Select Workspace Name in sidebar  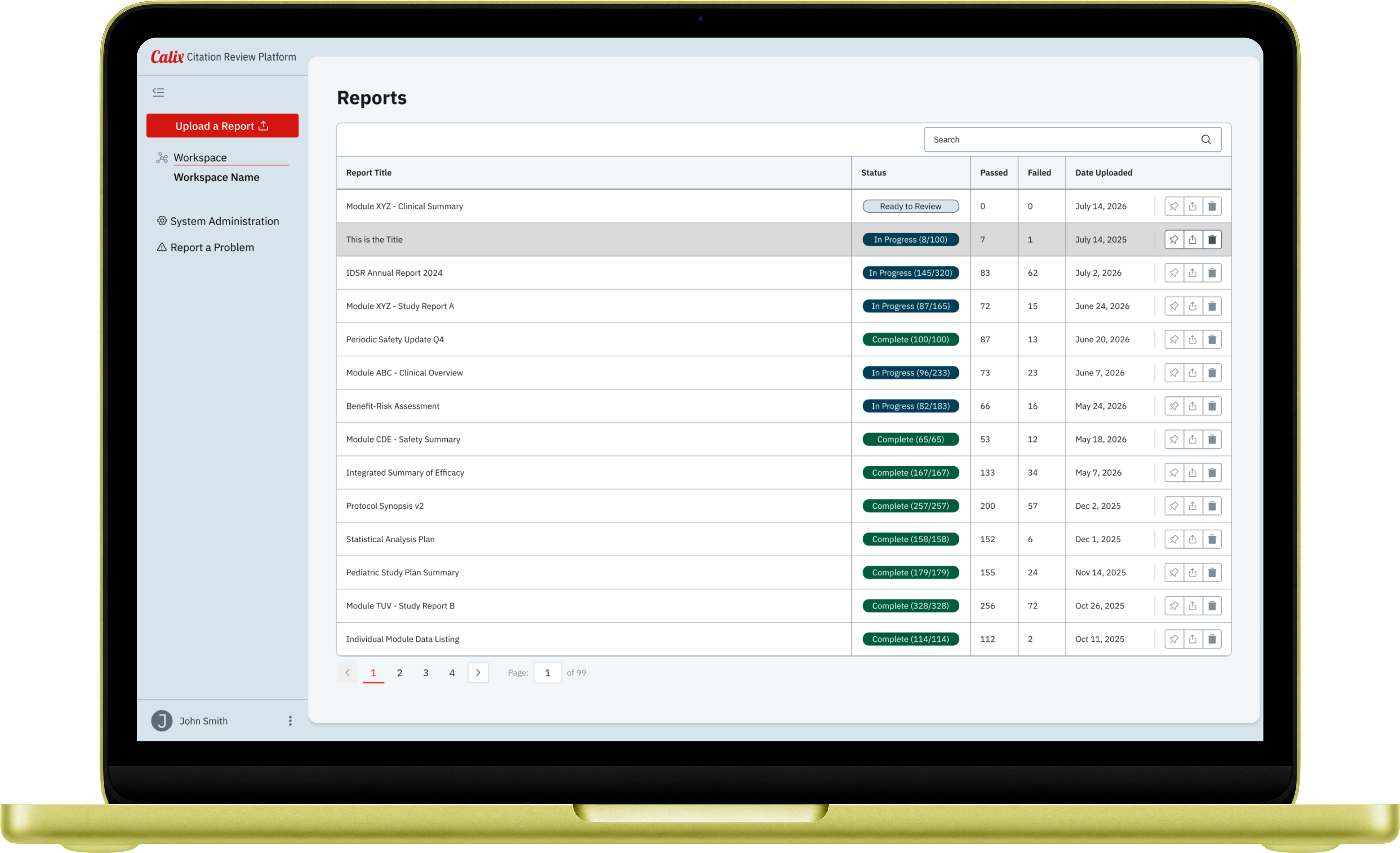click(216, 177)
